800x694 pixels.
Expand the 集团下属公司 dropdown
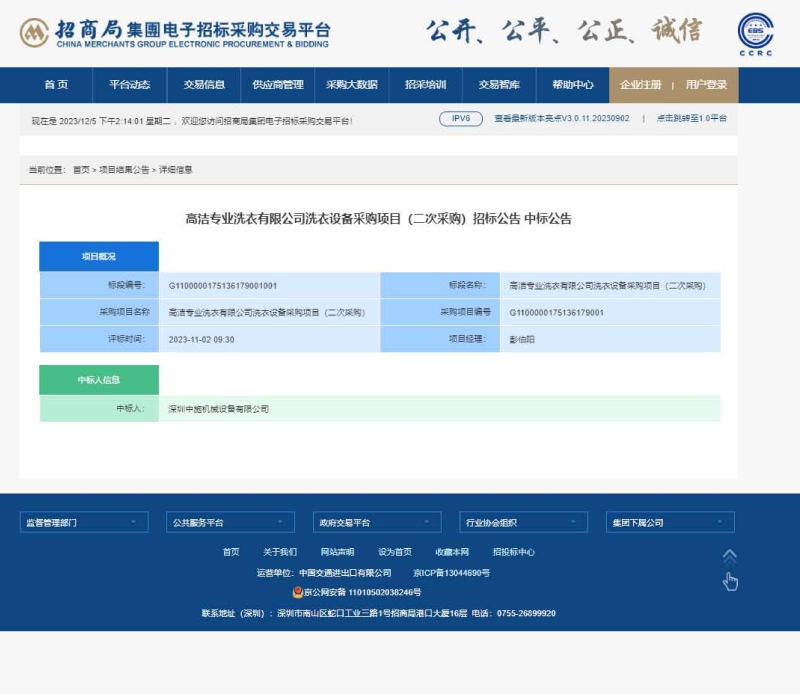(670, 522)
